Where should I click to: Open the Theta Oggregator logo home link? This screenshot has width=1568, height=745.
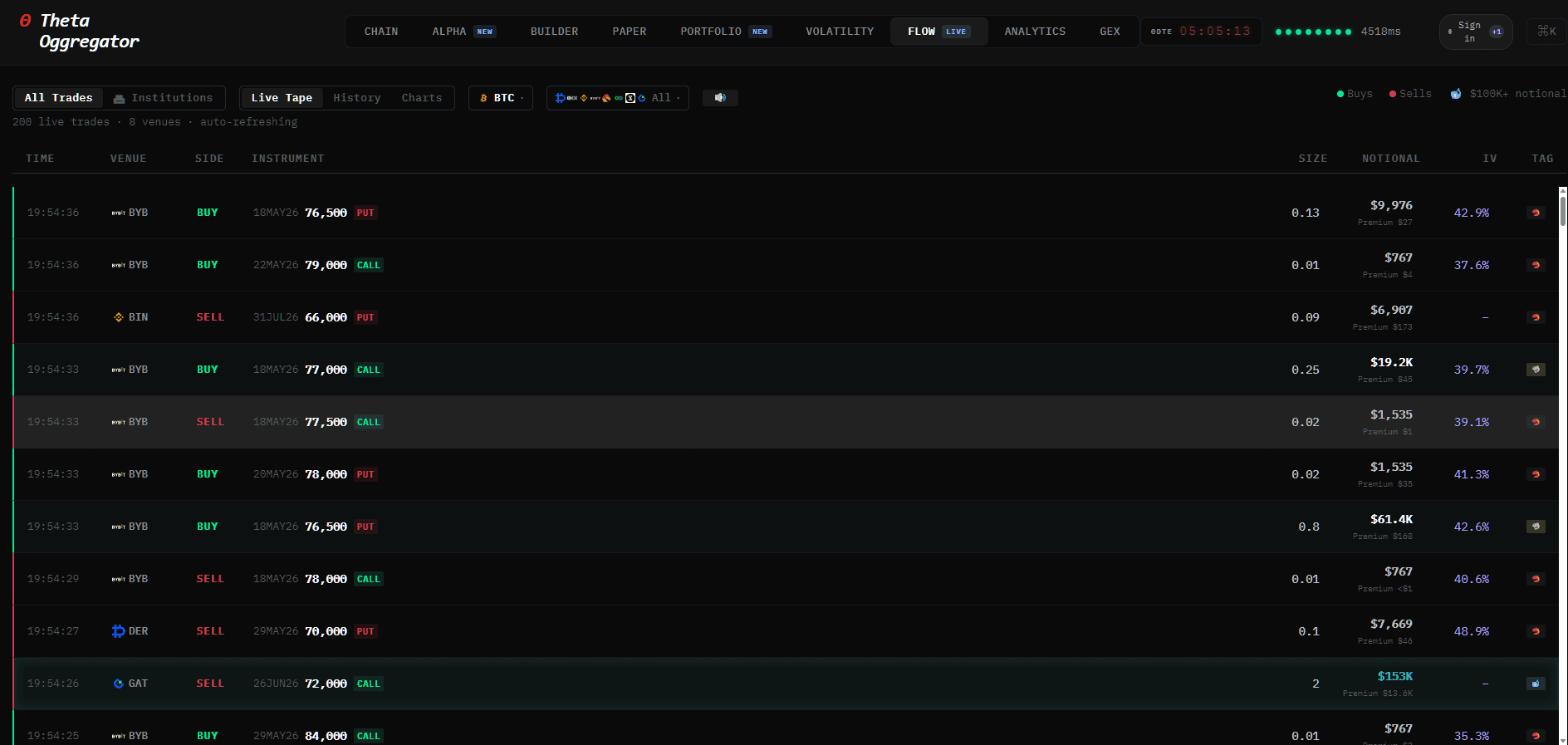[x=79, y=32]
